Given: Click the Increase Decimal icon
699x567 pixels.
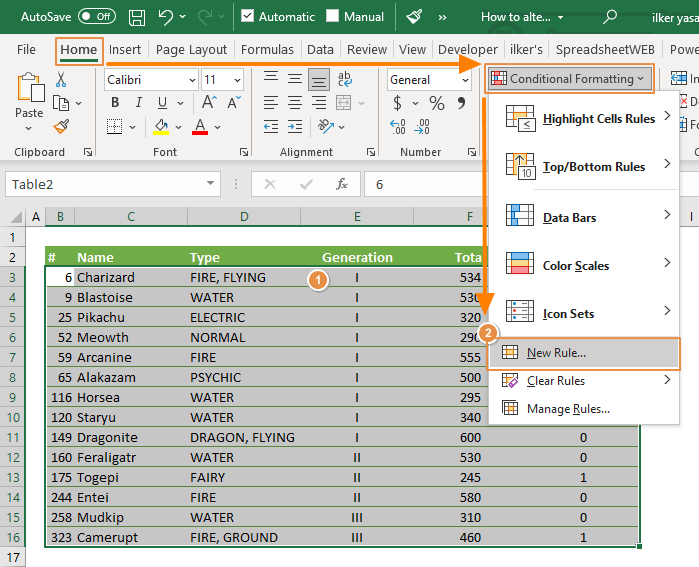Looking at the screenshot, I should pos(398,127).
